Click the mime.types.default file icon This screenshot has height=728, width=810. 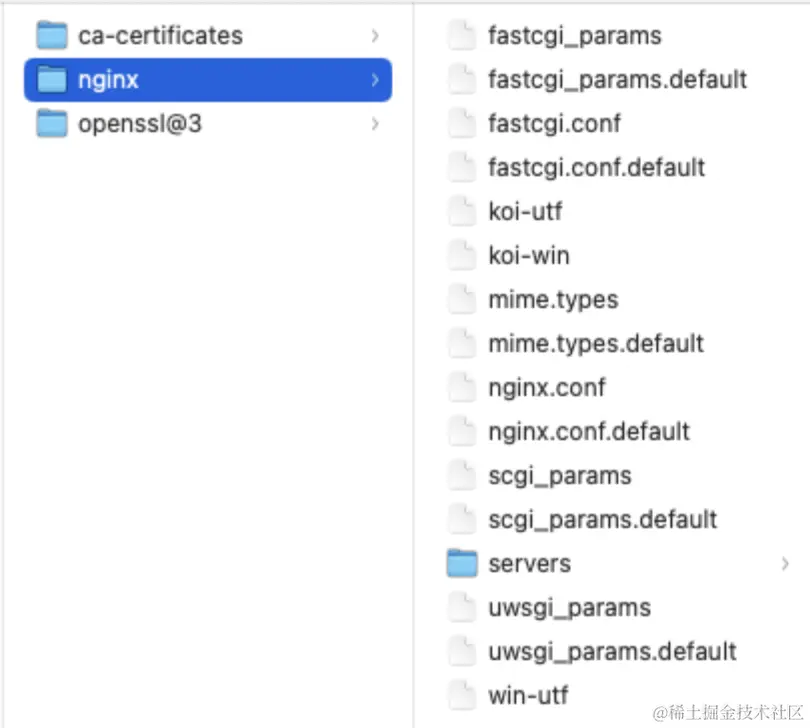pos(462,343)
